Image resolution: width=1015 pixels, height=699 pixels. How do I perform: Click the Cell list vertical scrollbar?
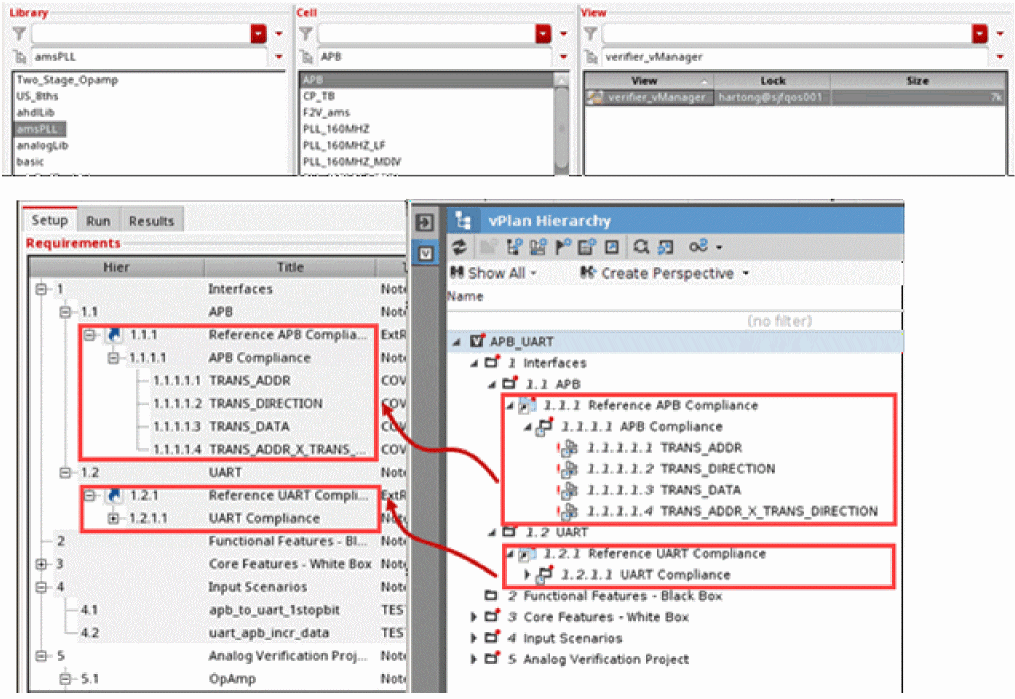pyautogui.click(x=562, y=123)
